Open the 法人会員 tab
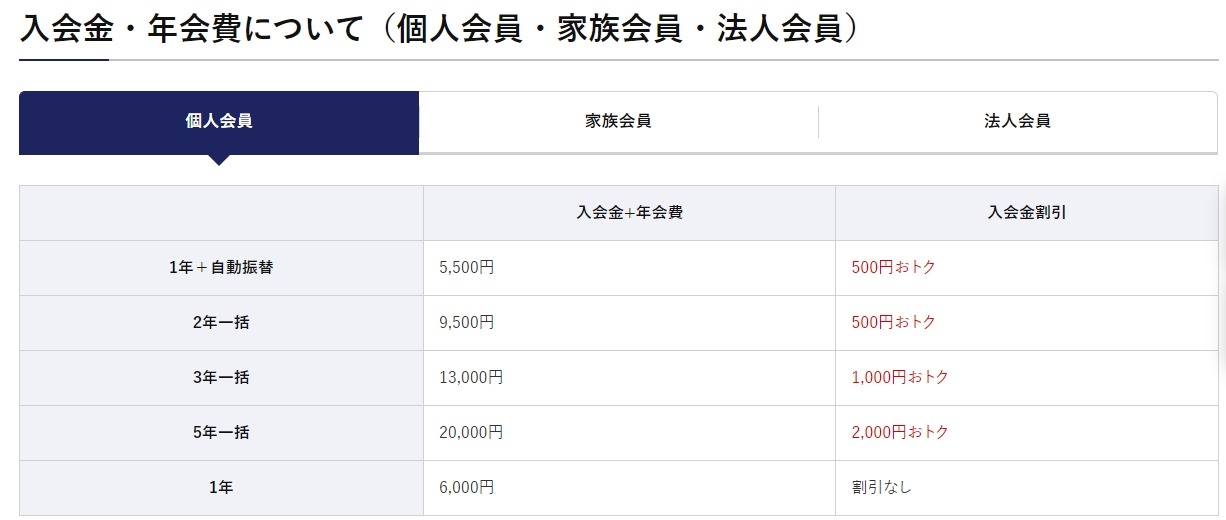This screenshot has width=1226, height=520. 1017,122
